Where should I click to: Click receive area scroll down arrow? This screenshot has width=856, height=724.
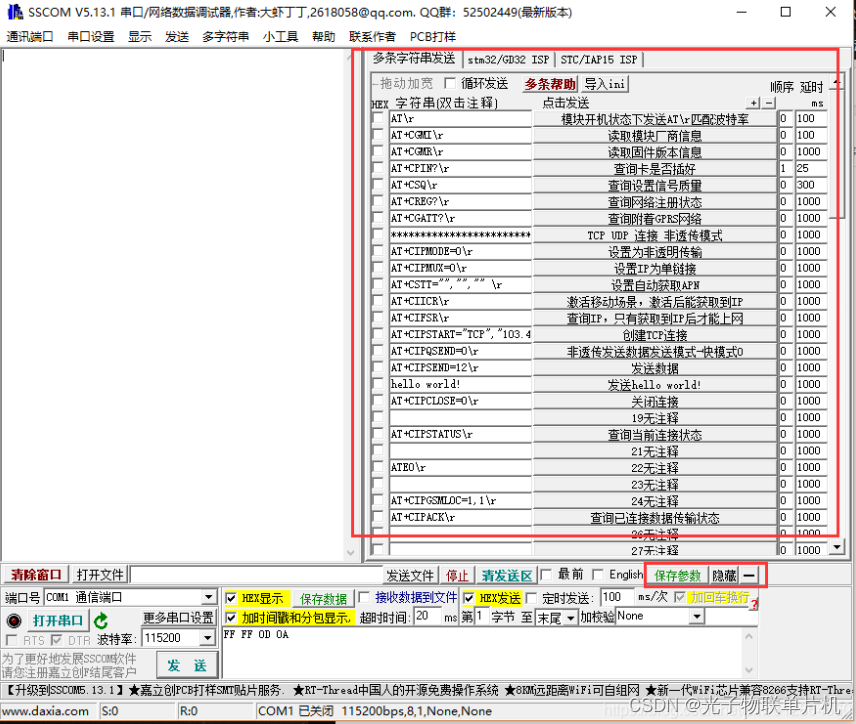350,553
